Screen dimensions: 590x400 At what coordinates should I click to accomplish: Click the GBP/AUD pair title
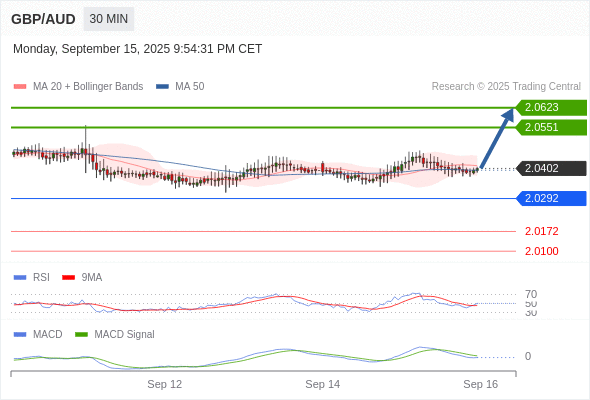43,19
